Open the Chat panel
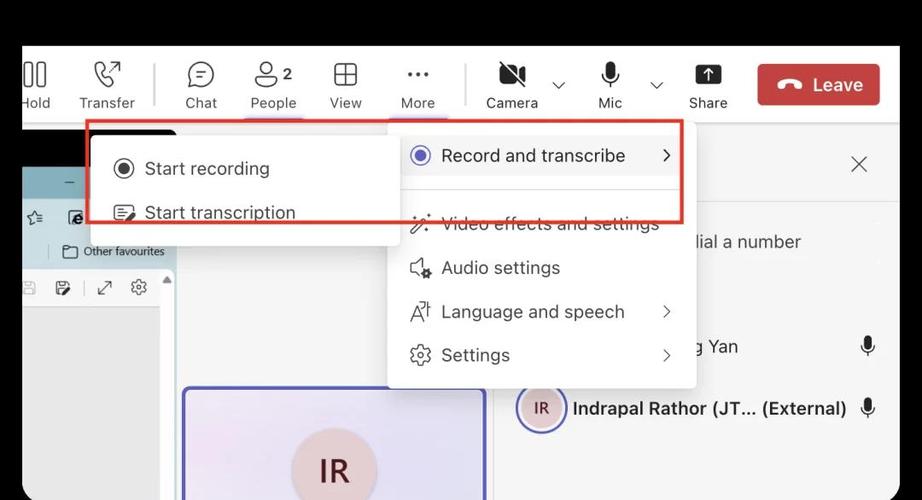Screen dimensions: 922x500 tap(201, 85)
